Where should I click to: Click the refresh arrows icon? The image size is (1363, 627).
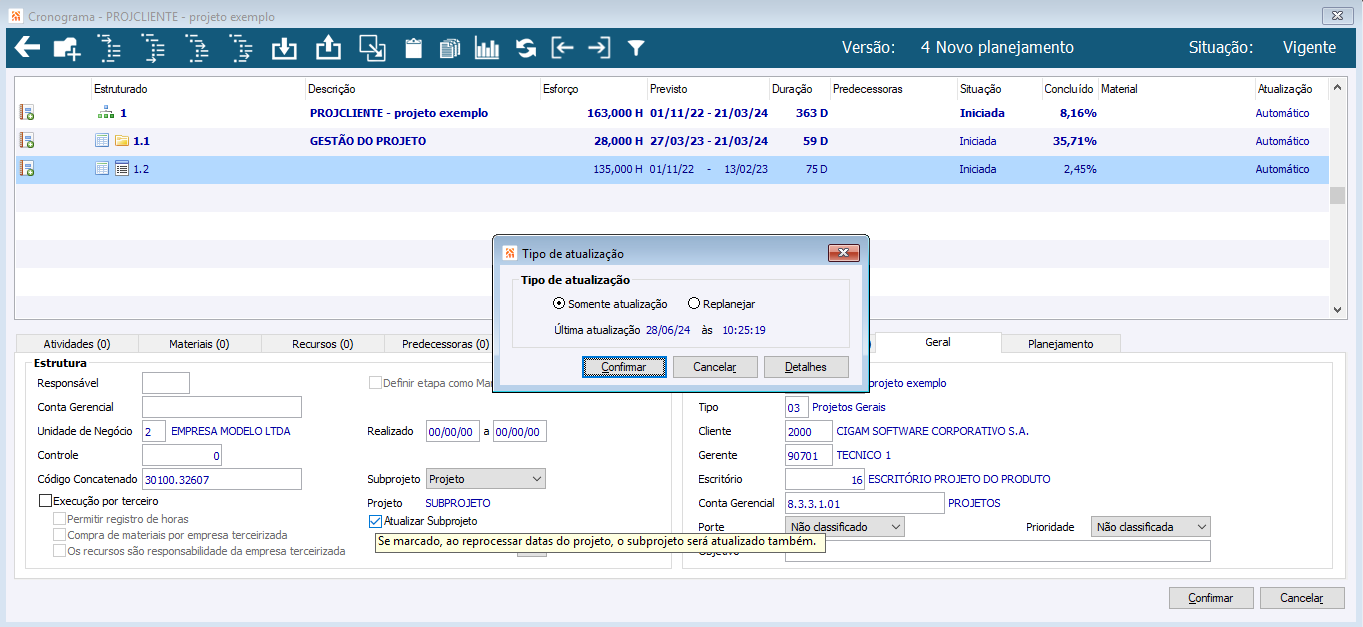525,47
